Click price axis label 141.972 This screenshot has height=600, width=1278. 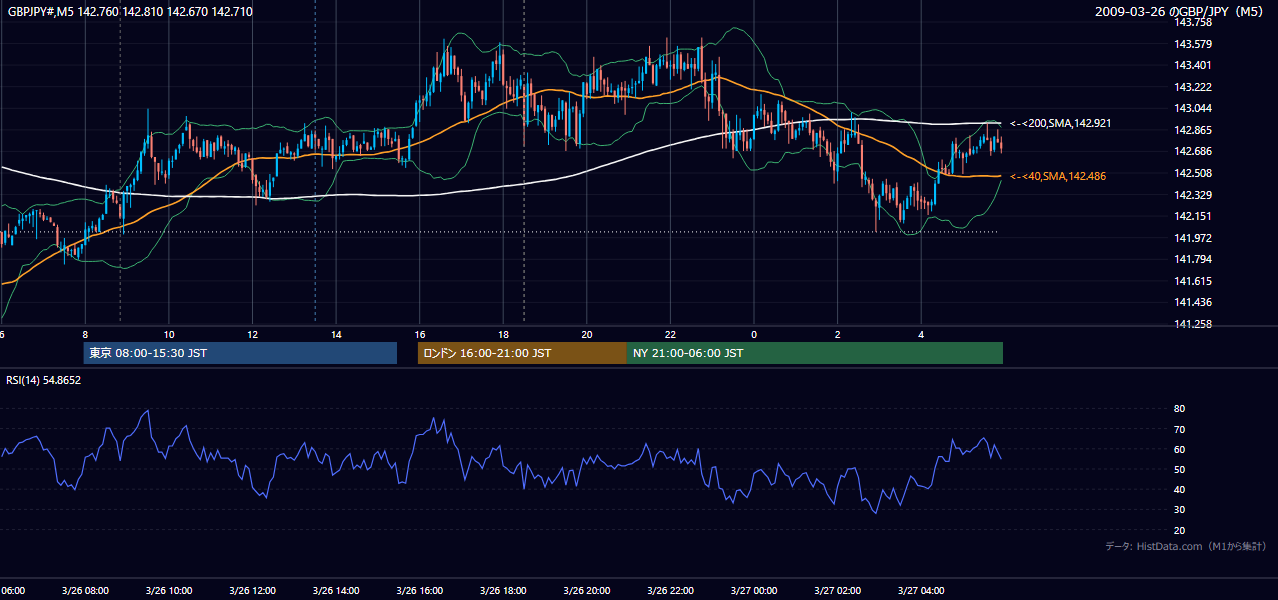tap(1192, 238)
